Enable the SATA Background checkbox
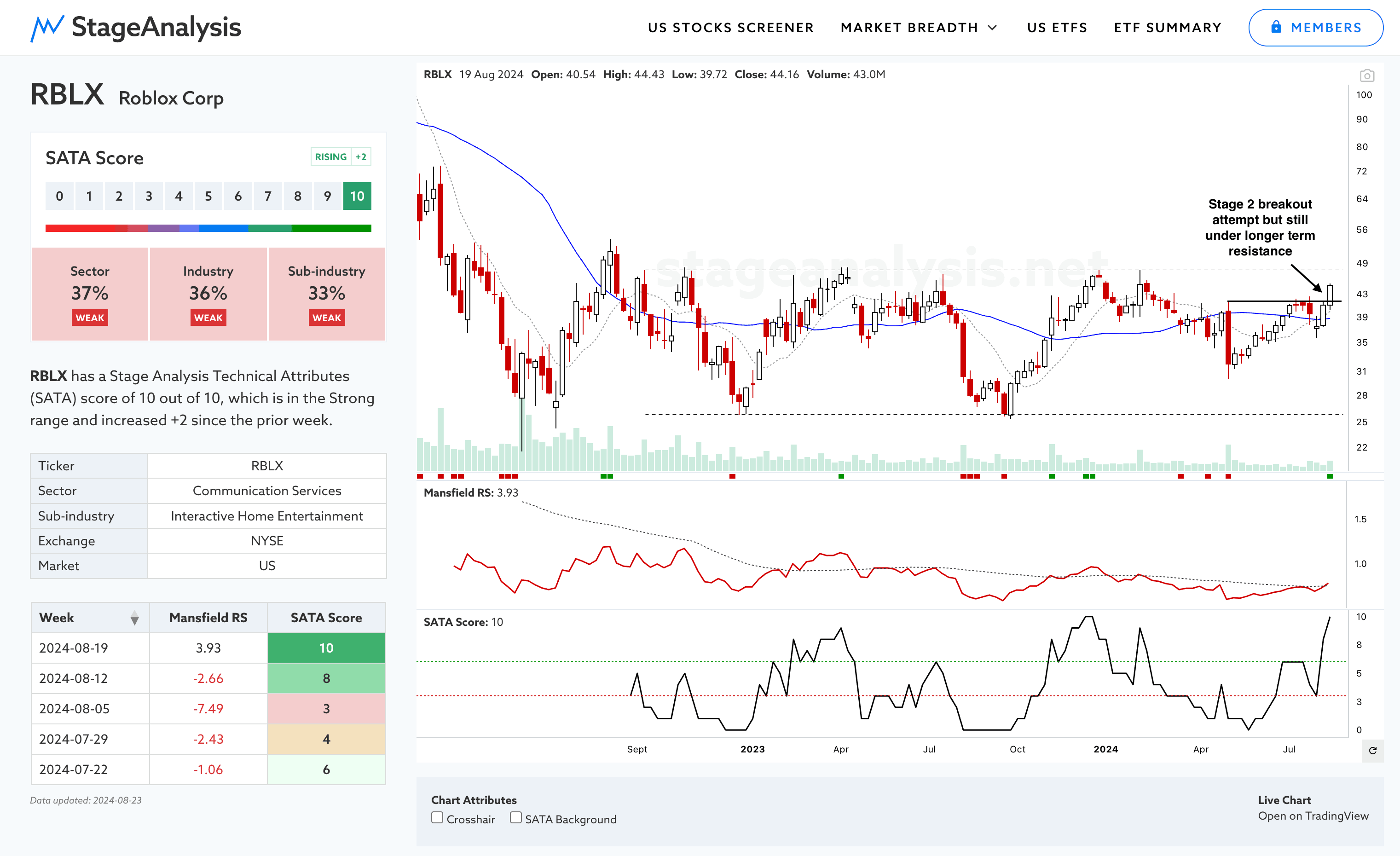The height and width of the screenshot is (856, 1400). click(x=515, y=817)
